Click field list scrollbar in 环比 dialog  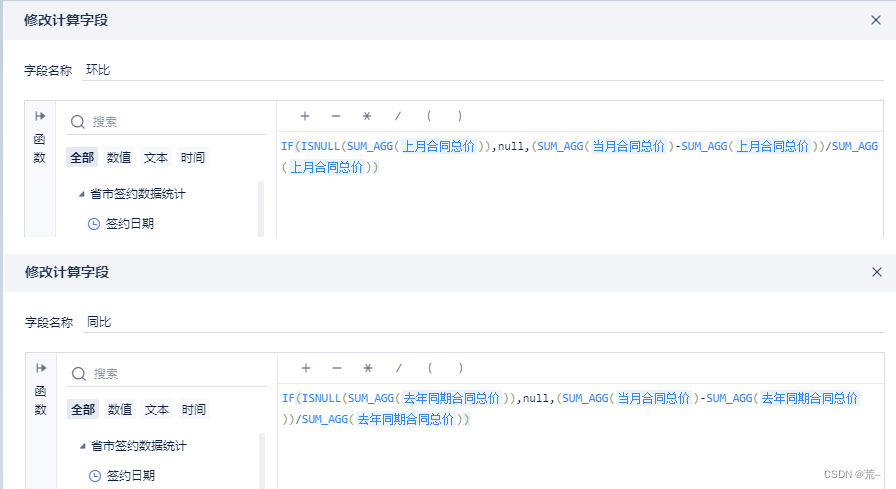pos(261,209)
